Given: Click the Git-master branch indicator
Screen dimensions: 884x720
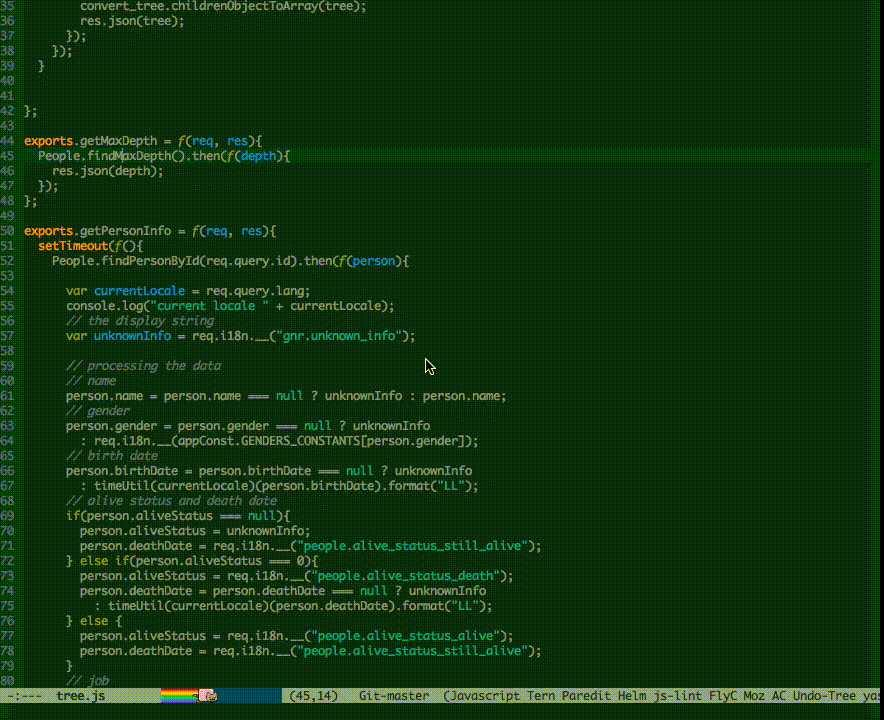Looking at the screenshot, I should 394,696.
